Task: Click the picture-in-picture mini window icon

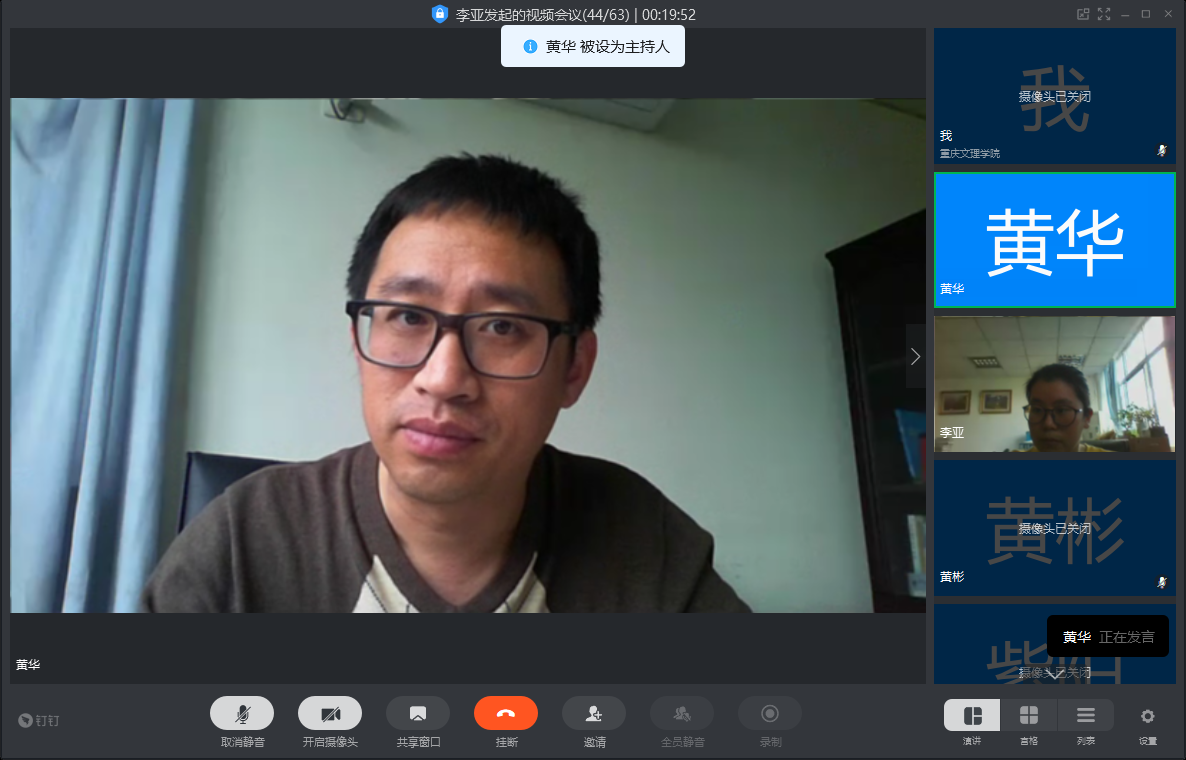Action: 1082,14
